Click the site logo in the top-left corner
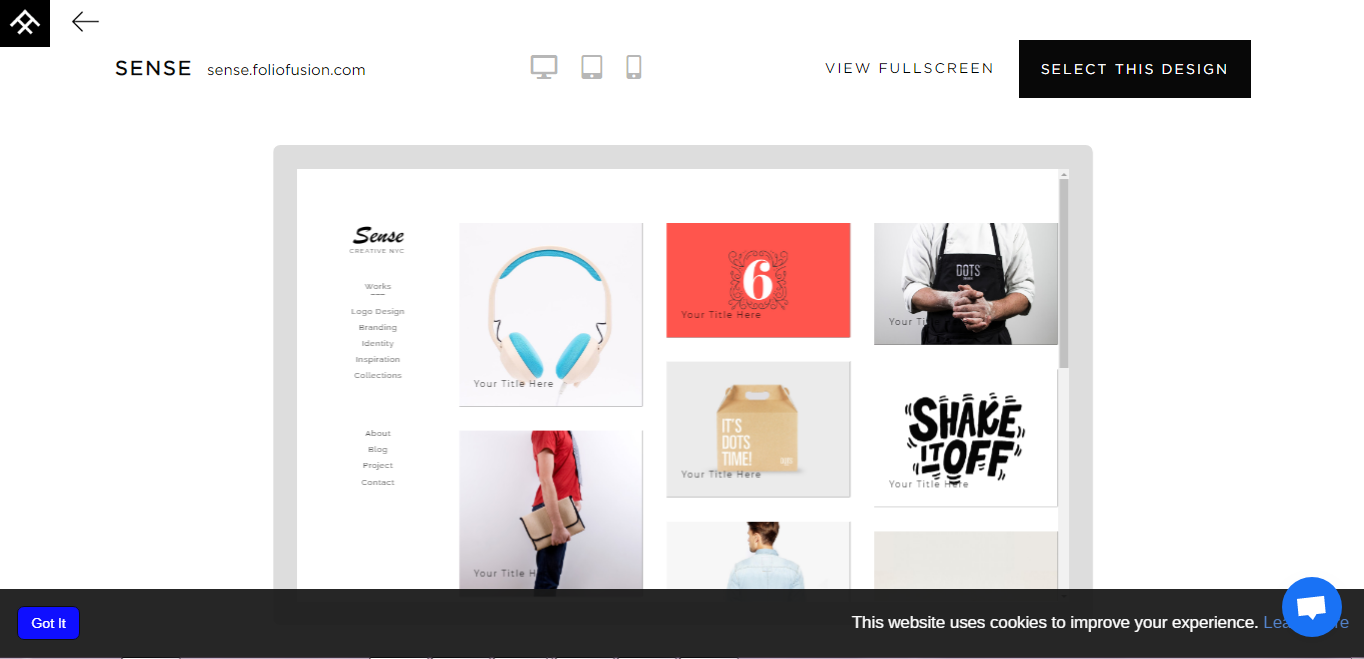Image resolution: width=1364 pixels, height=659 pixels. (24, 23)
